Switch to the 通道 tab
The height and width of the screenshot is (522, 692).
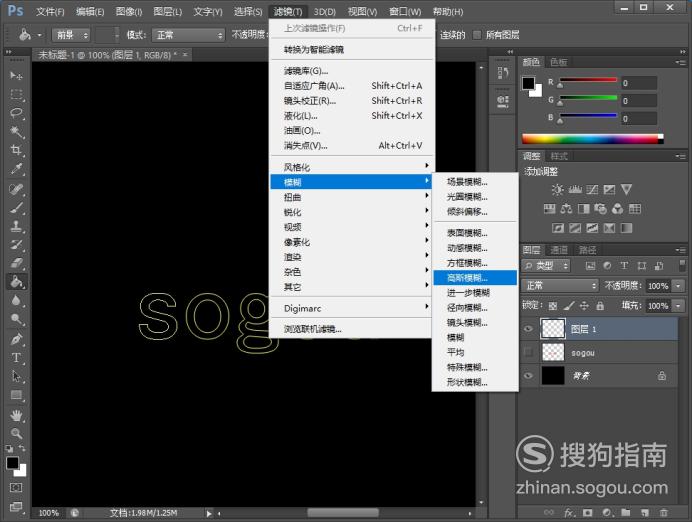click(559, 250)
